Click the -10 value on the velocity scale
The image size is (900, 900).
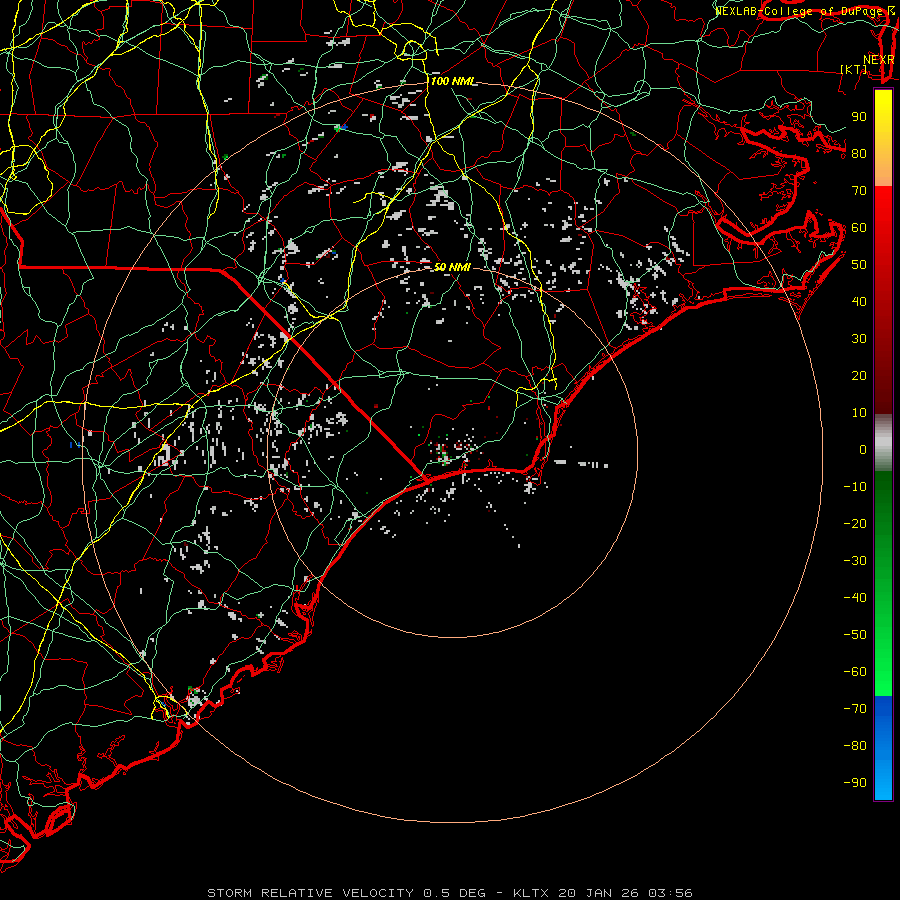click(x=855, y=487)
